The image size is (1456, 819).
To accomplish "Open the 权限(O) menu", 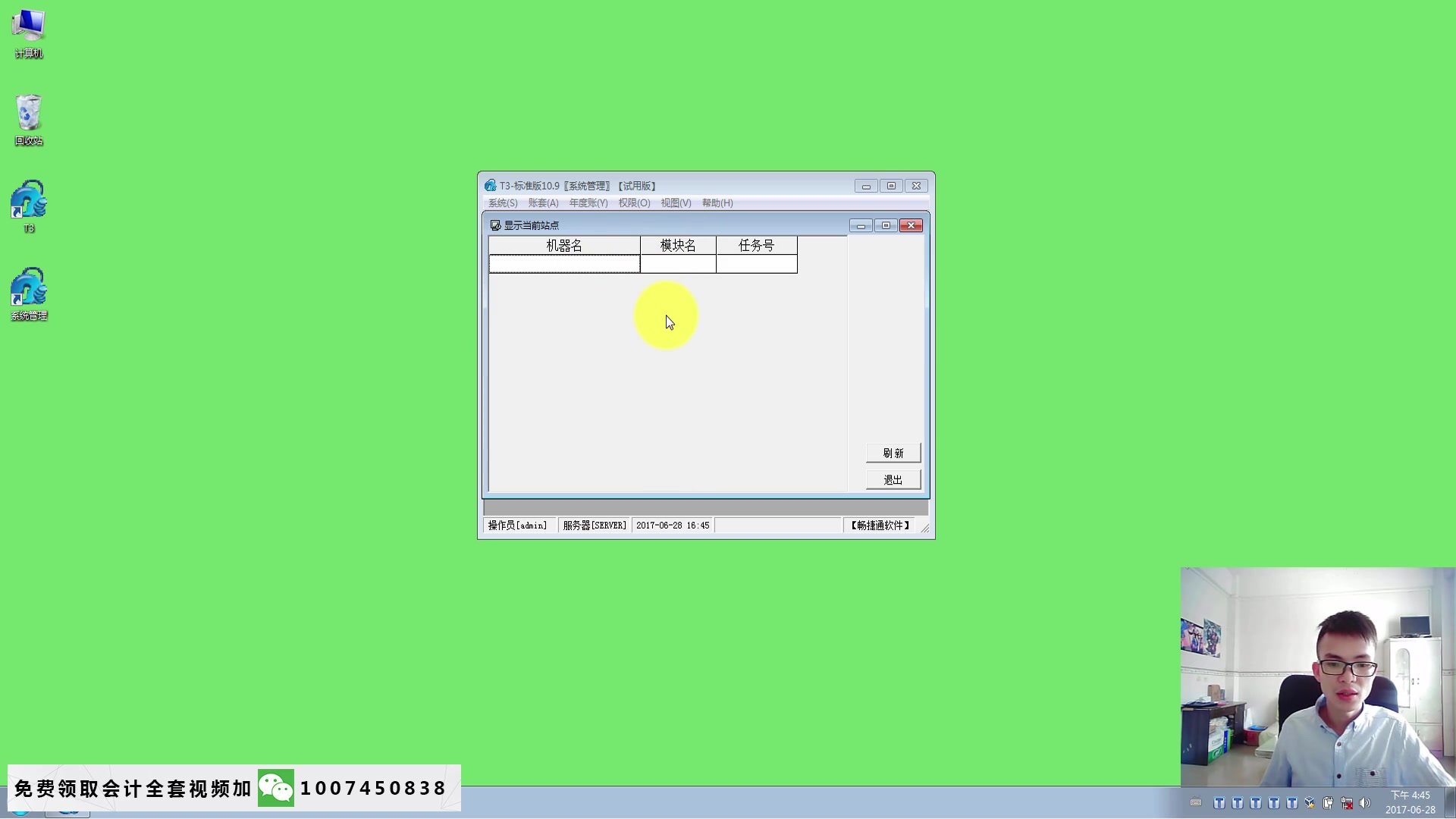I will [x=634, y=203].
